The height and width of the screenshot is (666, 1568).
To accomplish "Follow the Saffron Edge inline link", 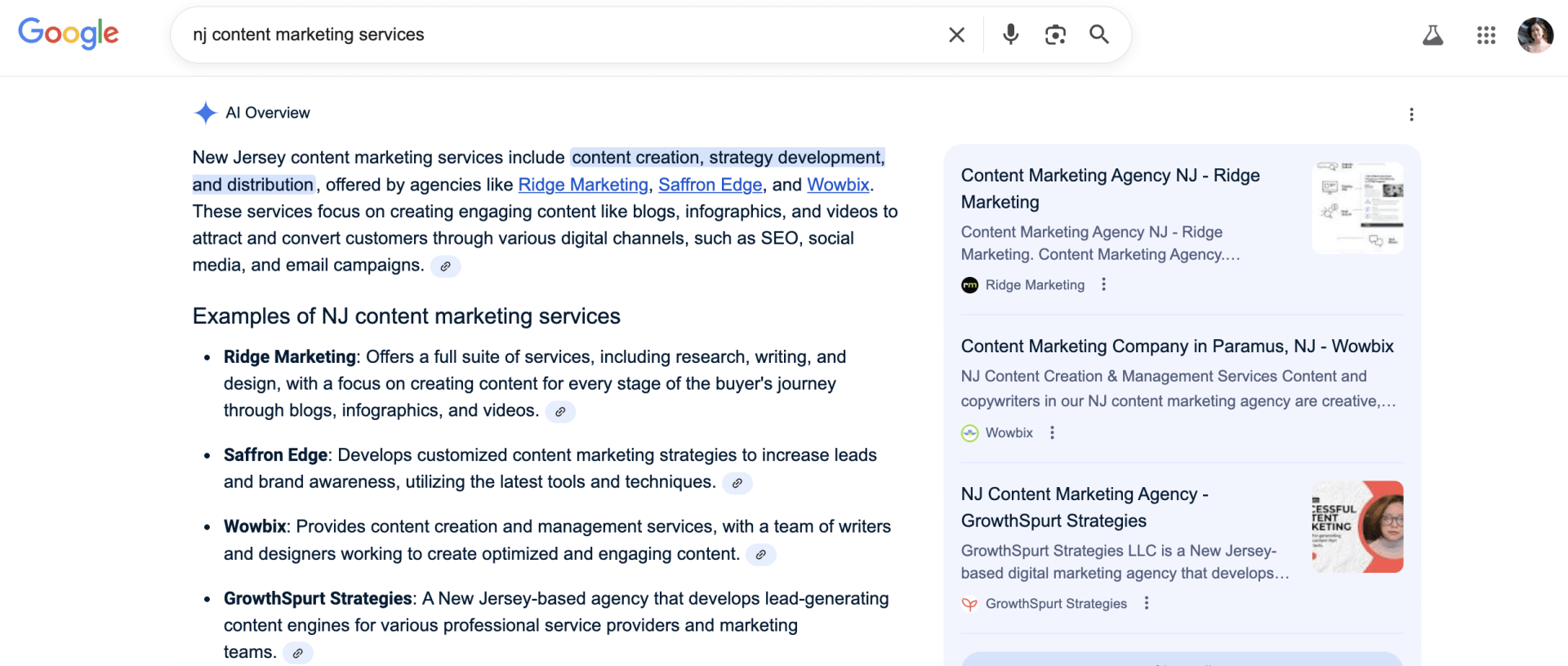I will [x=710, y=185].
